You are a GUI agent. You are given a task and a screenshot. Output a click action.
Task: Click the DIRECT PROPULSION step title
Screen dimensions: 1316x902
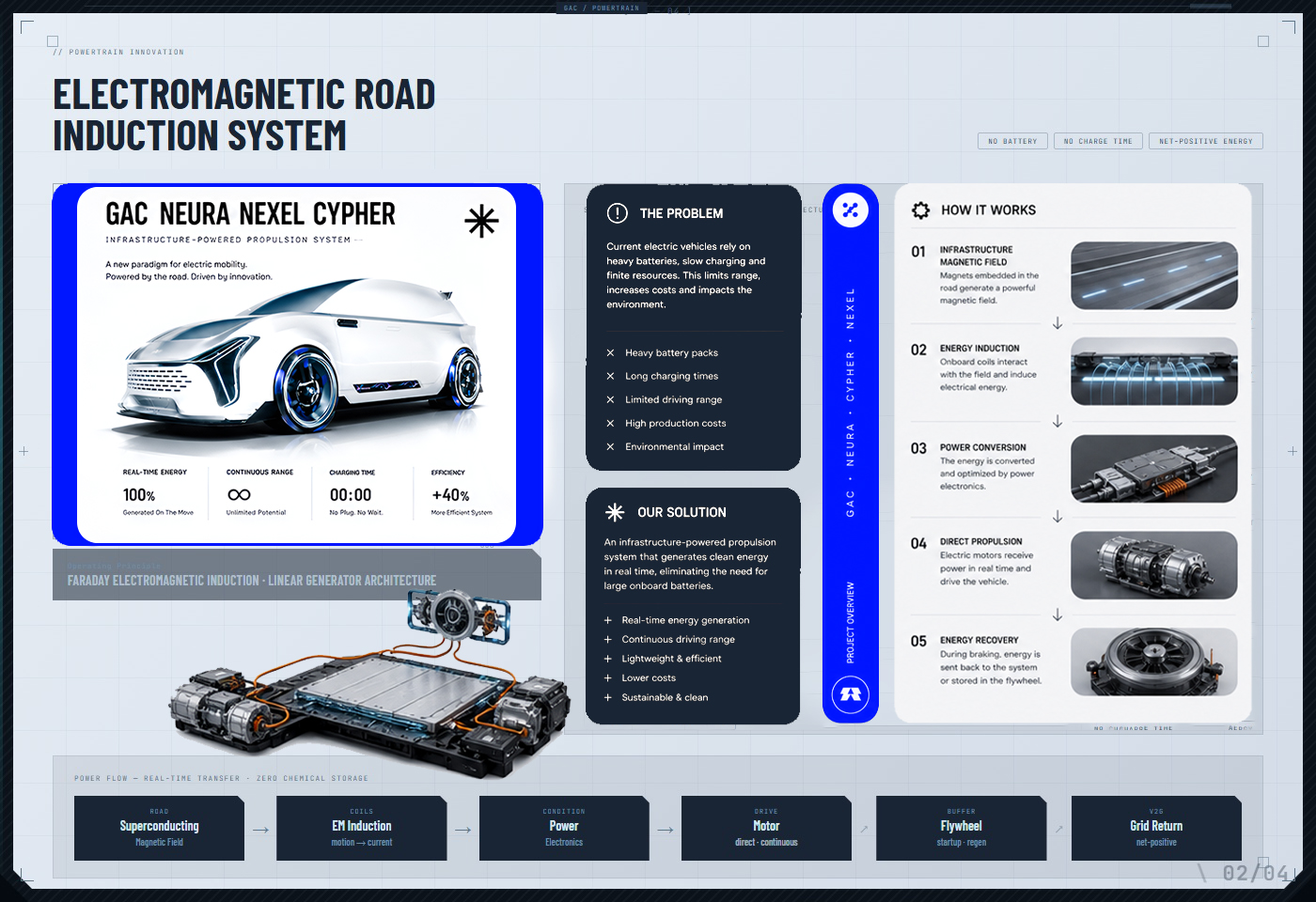pyautogui.click(x=981, y=542)
